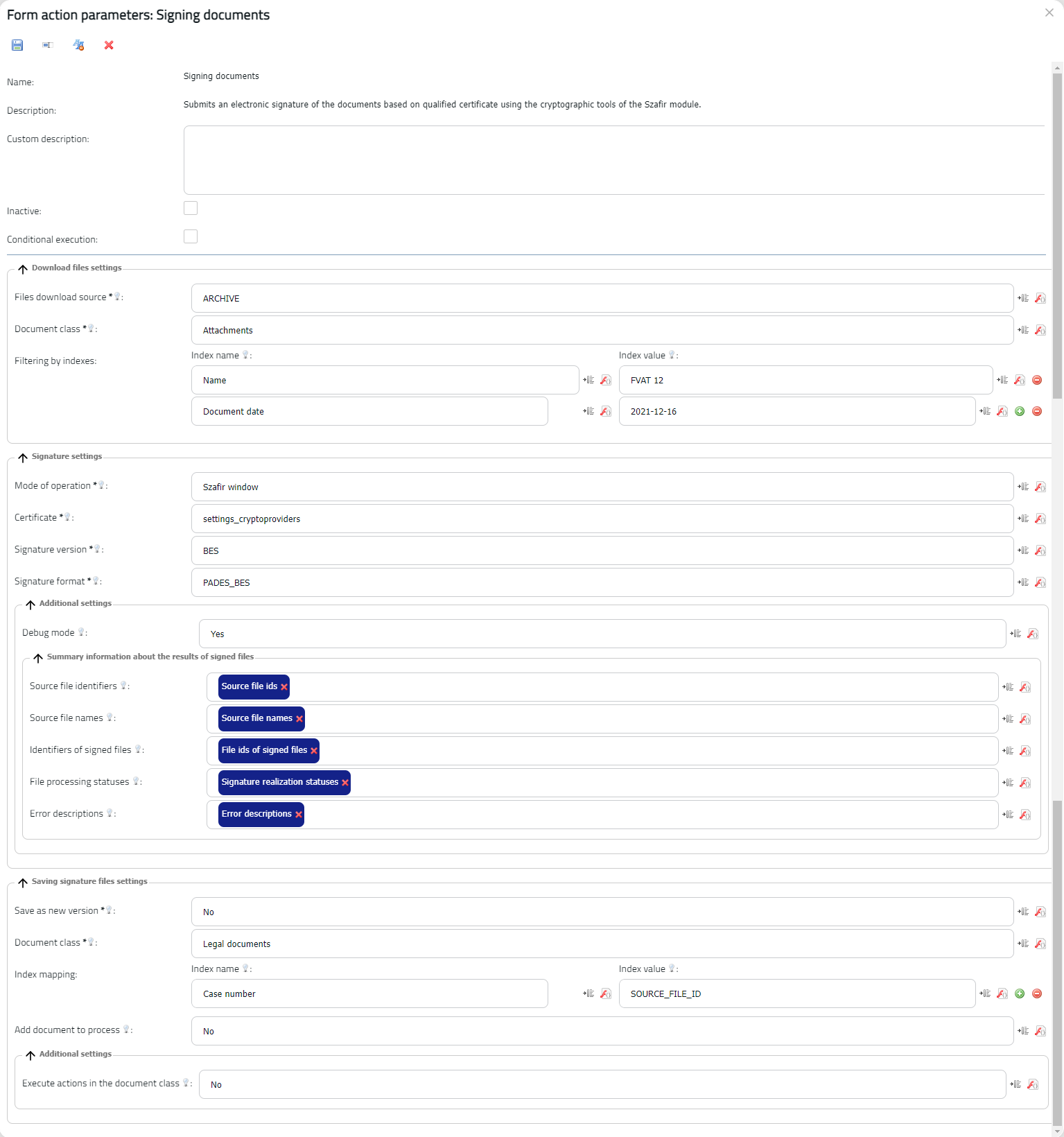The width and height of the screenshot is (1064, 1137).
Task: Insert variable into Source file identifiers field
Action: [x=1008, y=687]
